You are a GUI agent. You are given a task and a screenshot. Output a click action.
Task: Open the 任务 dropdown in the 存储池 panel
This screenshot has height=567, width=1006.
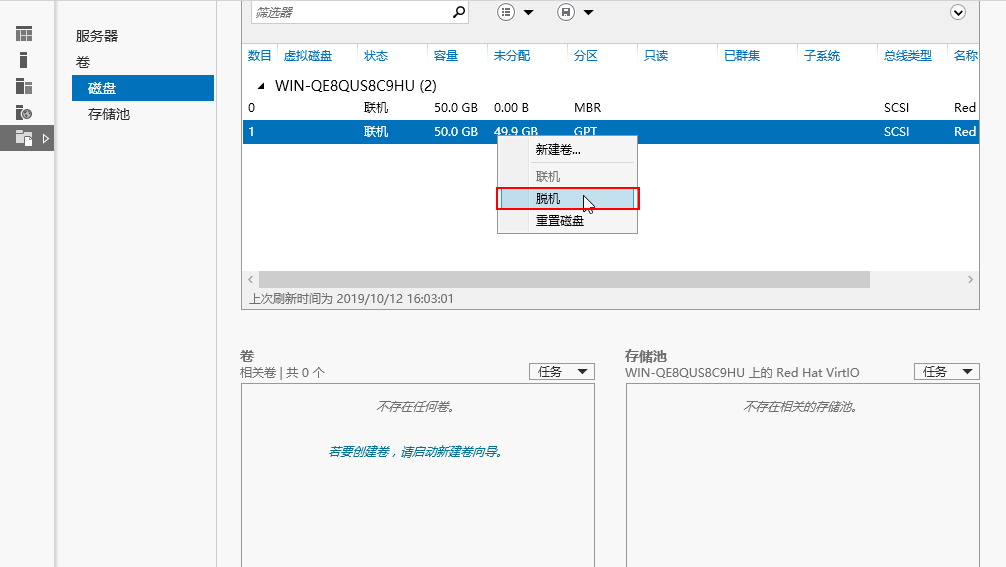click(x=947, y=371)
